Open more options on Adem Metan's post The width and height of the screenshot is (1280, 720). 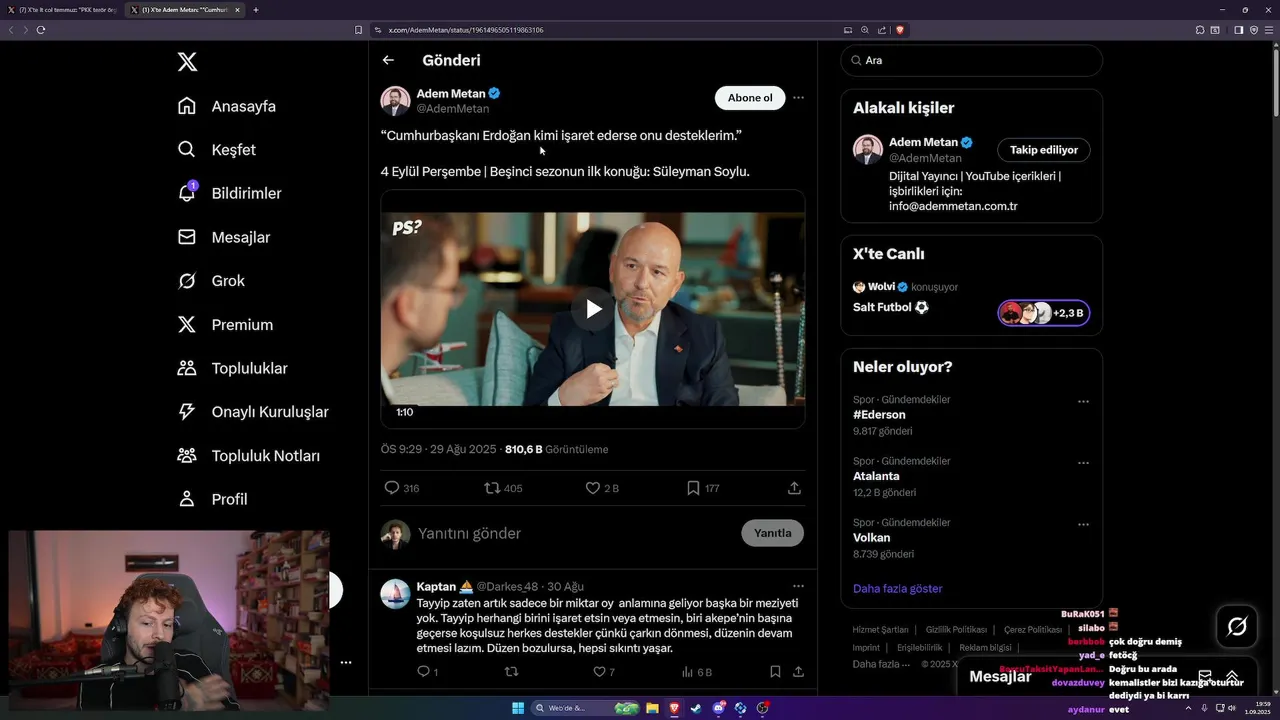[798, 98]
